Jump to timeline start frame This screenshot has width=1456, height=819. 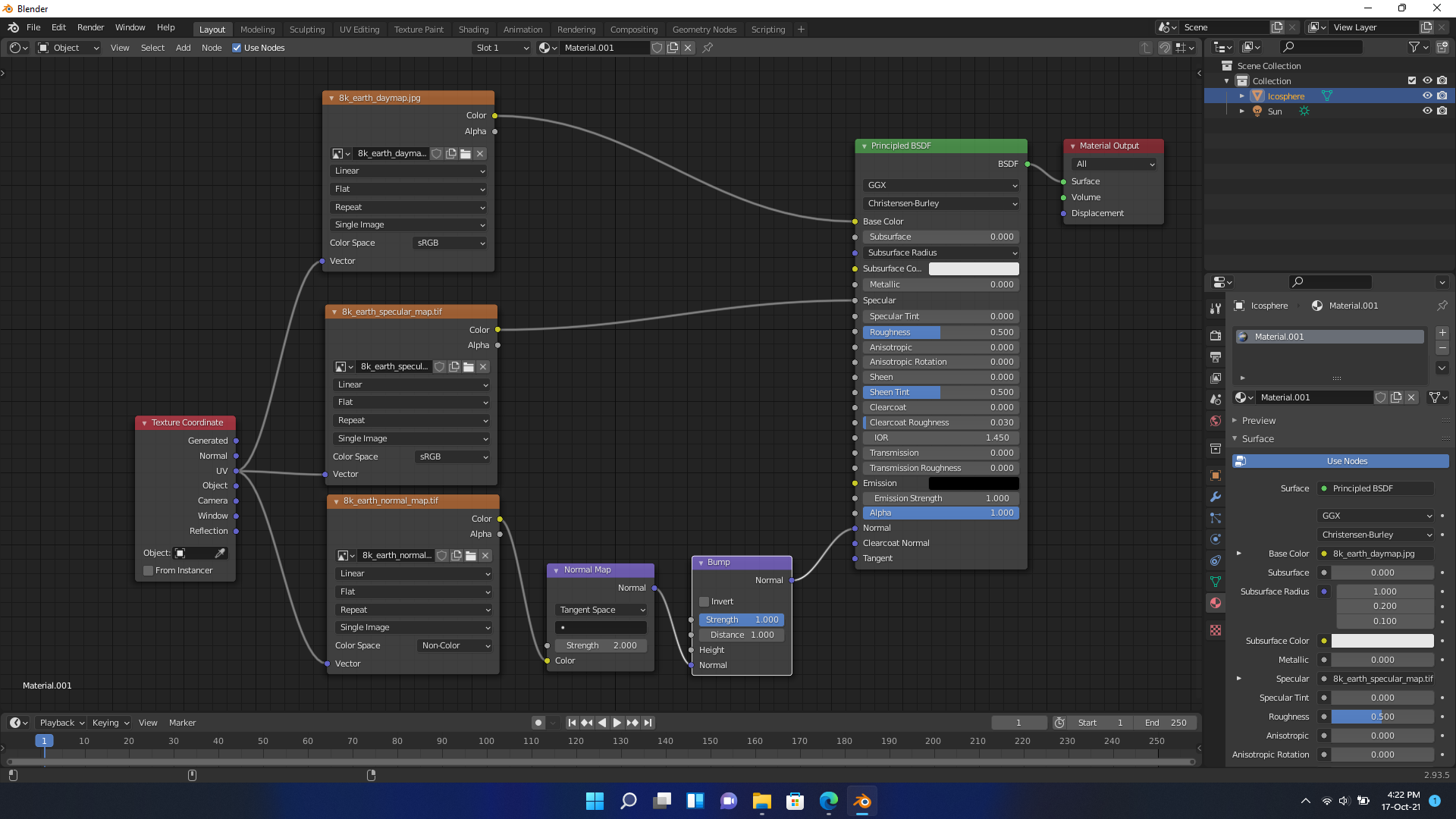[573, 723]
